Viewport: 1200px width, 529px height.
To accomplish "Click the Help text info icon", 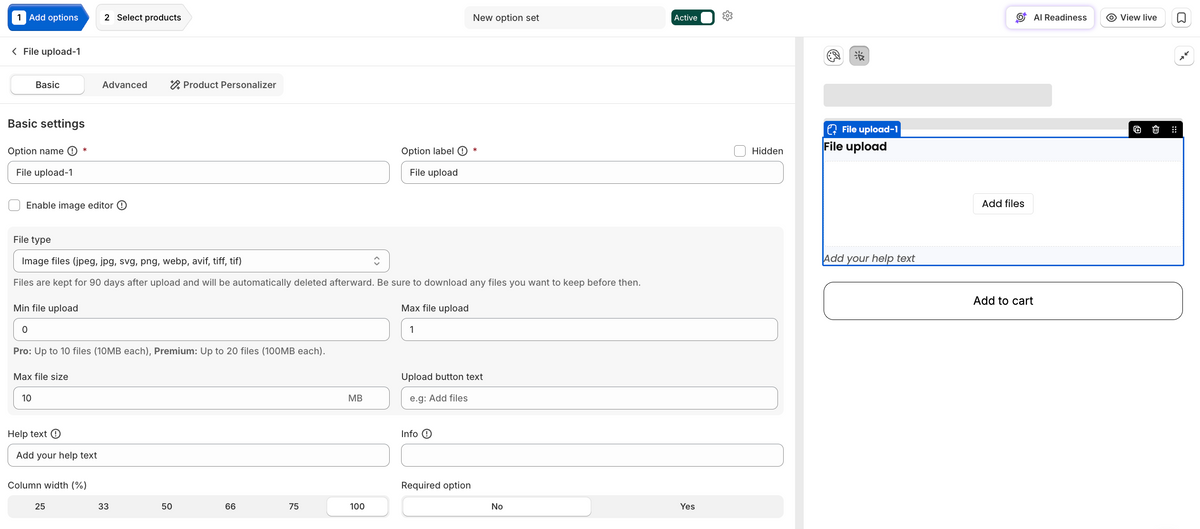I will pyautogui.click(x=56, y=434).
